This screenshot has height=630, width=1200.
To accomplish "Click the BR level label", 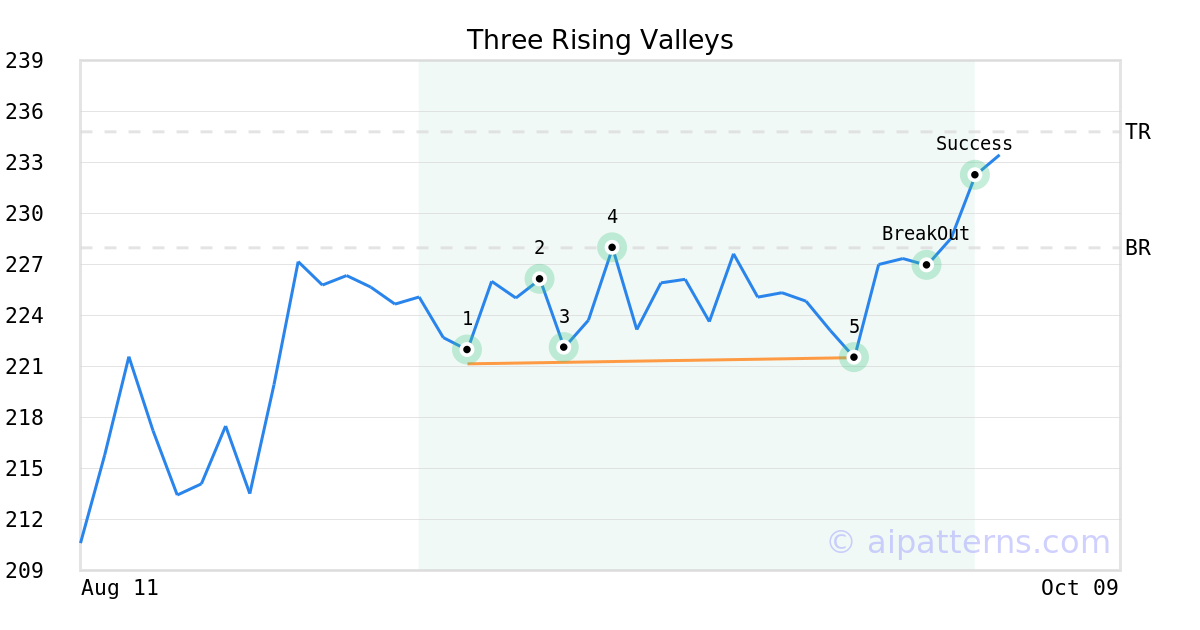I will [1138, 248].
